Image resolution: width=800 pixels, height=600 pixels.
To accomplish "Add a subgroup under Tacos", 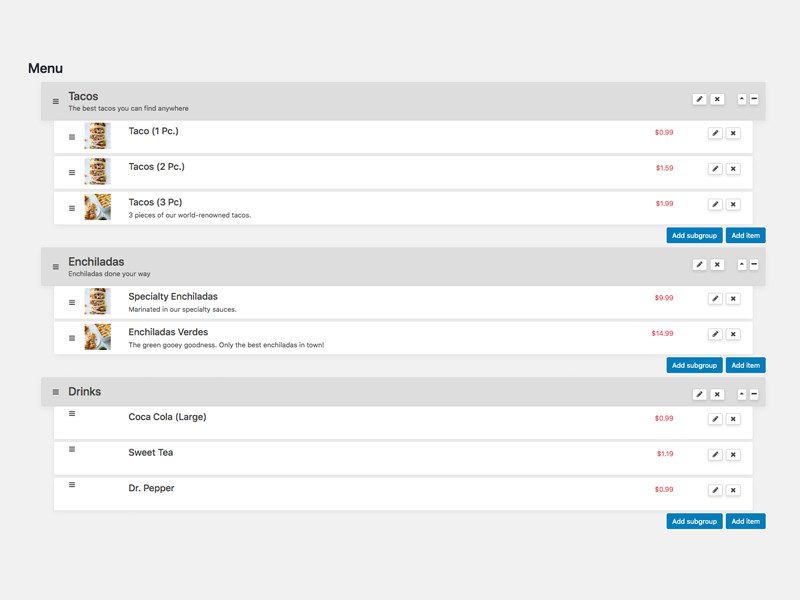I will [694, 236].
